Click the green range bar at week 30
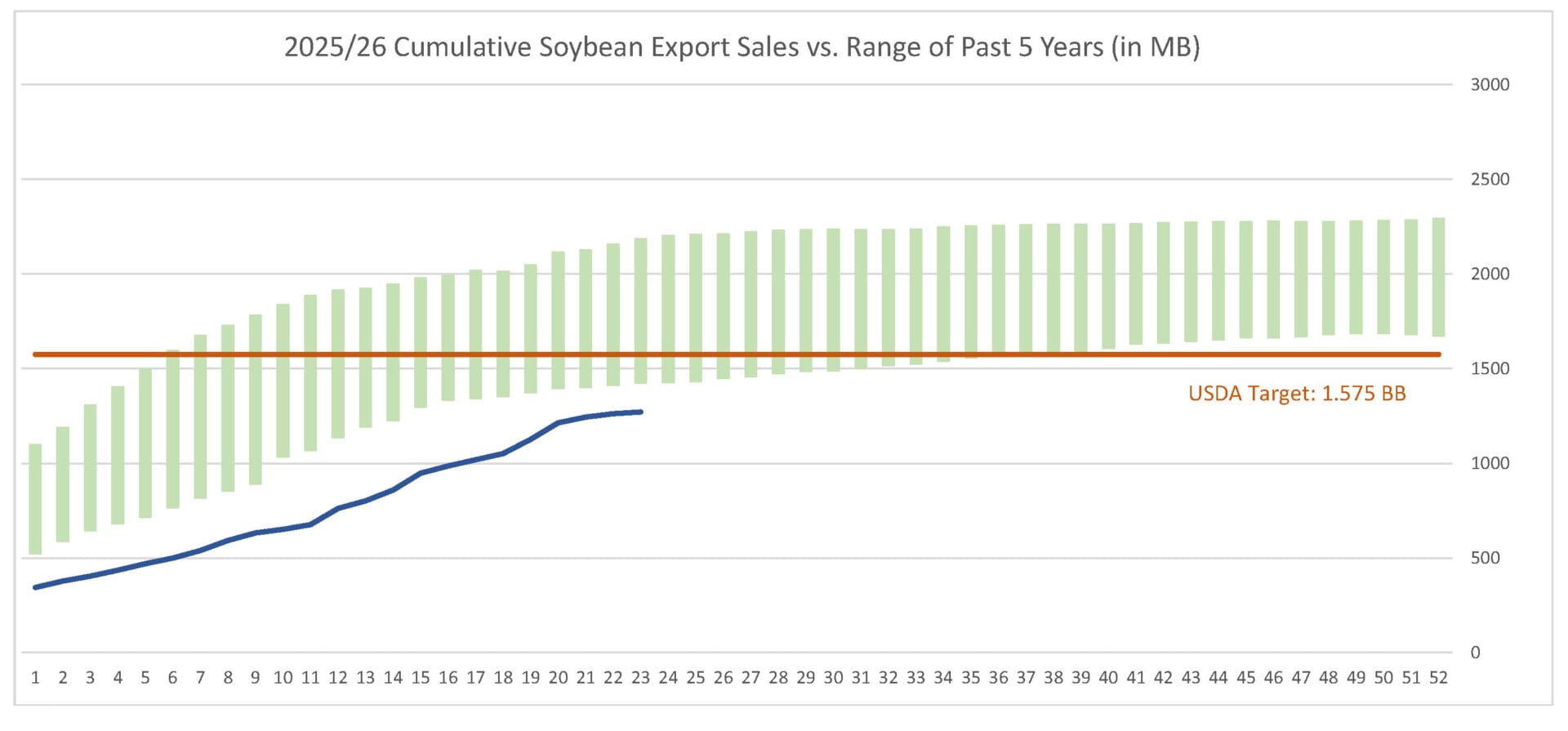Image resolution: width=1568 pixels, height=731 pixels. [x=833, y=300]
